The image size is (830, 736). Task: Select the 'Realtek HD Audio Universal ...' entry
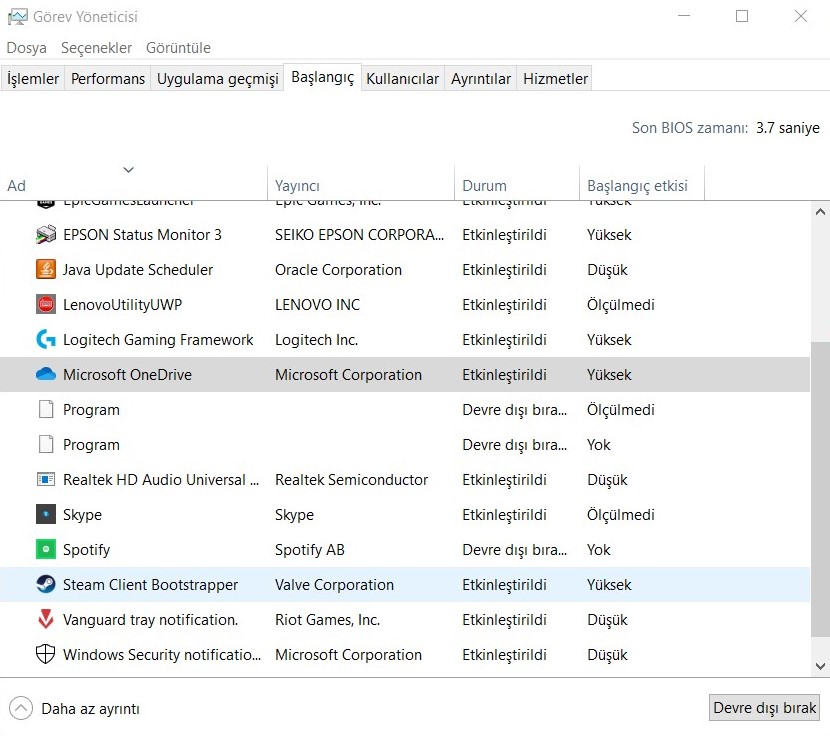[x=161, y=480]
